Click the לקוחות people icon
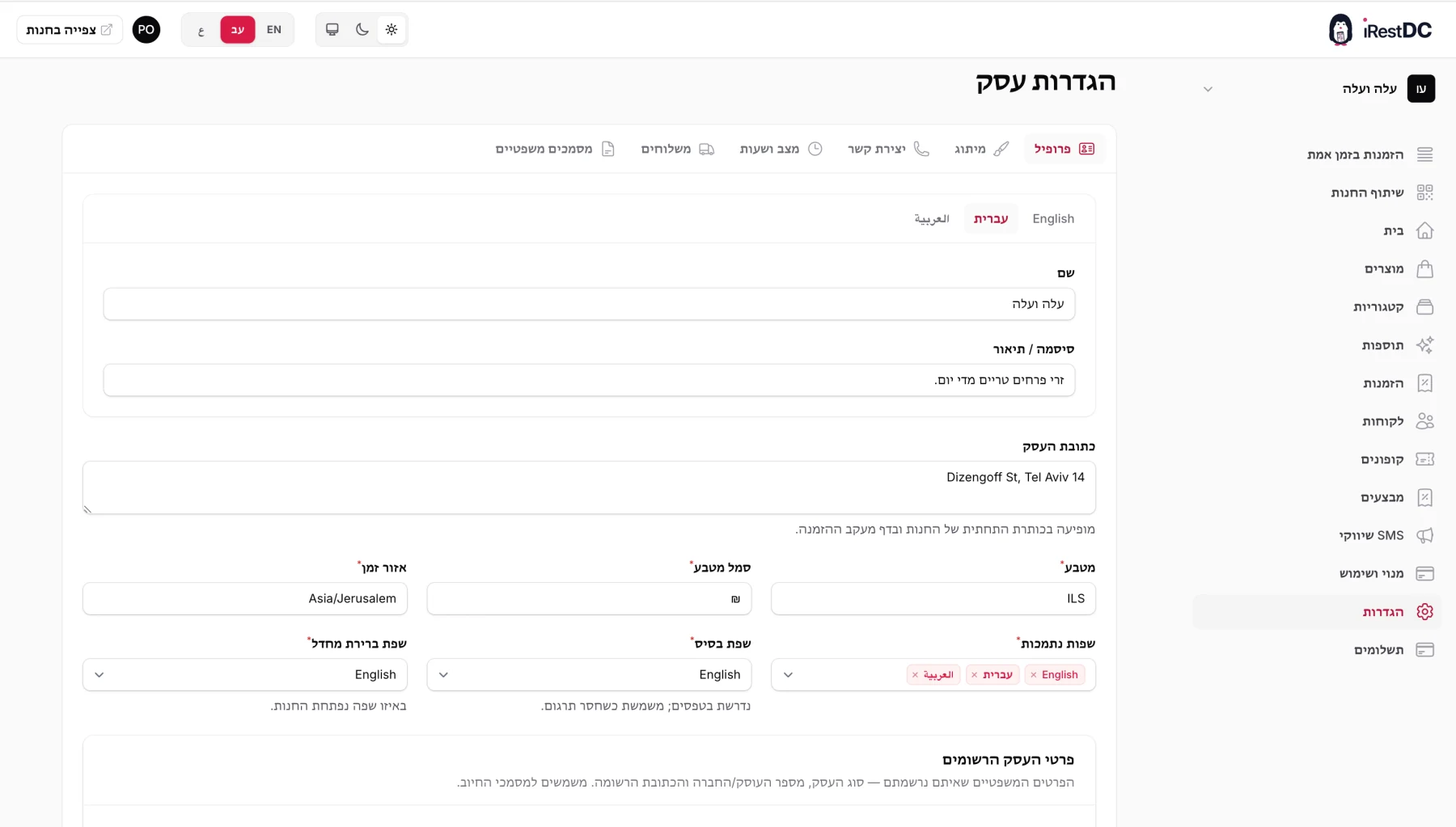Screen dimensions: 1456x827 click(1424, 421)
